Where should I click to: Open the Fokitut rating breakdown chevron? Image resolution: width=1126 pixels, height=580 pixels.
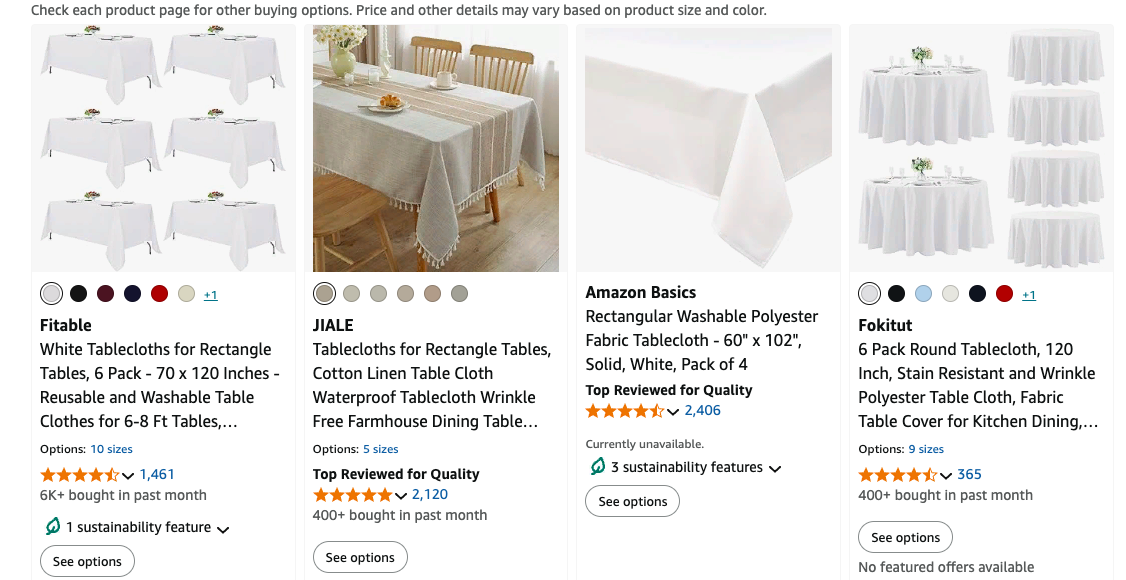pyautogui.click(x=946, y=476)
